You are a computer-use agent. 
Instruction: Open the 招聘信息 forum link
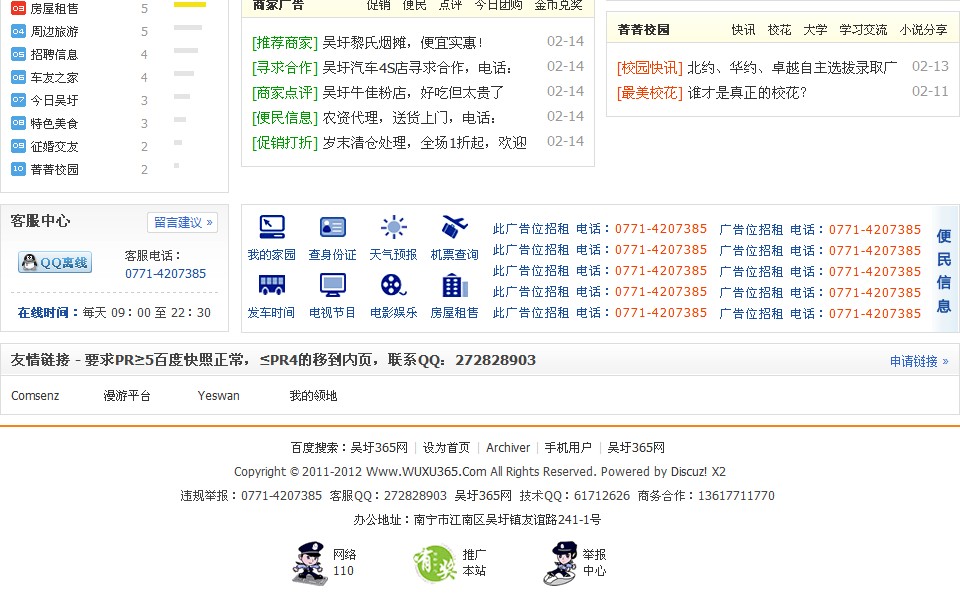pyautogui.click(x=54, y=54)
